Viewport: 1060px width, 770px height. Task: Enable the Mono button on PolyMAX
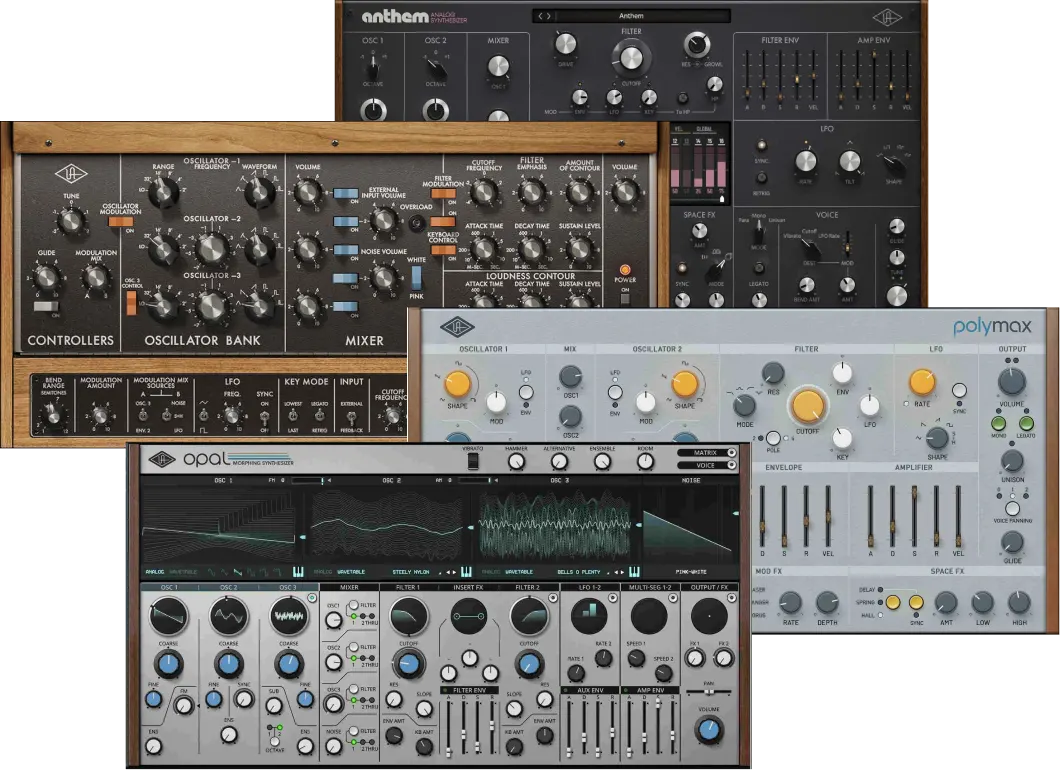point(997,424)
